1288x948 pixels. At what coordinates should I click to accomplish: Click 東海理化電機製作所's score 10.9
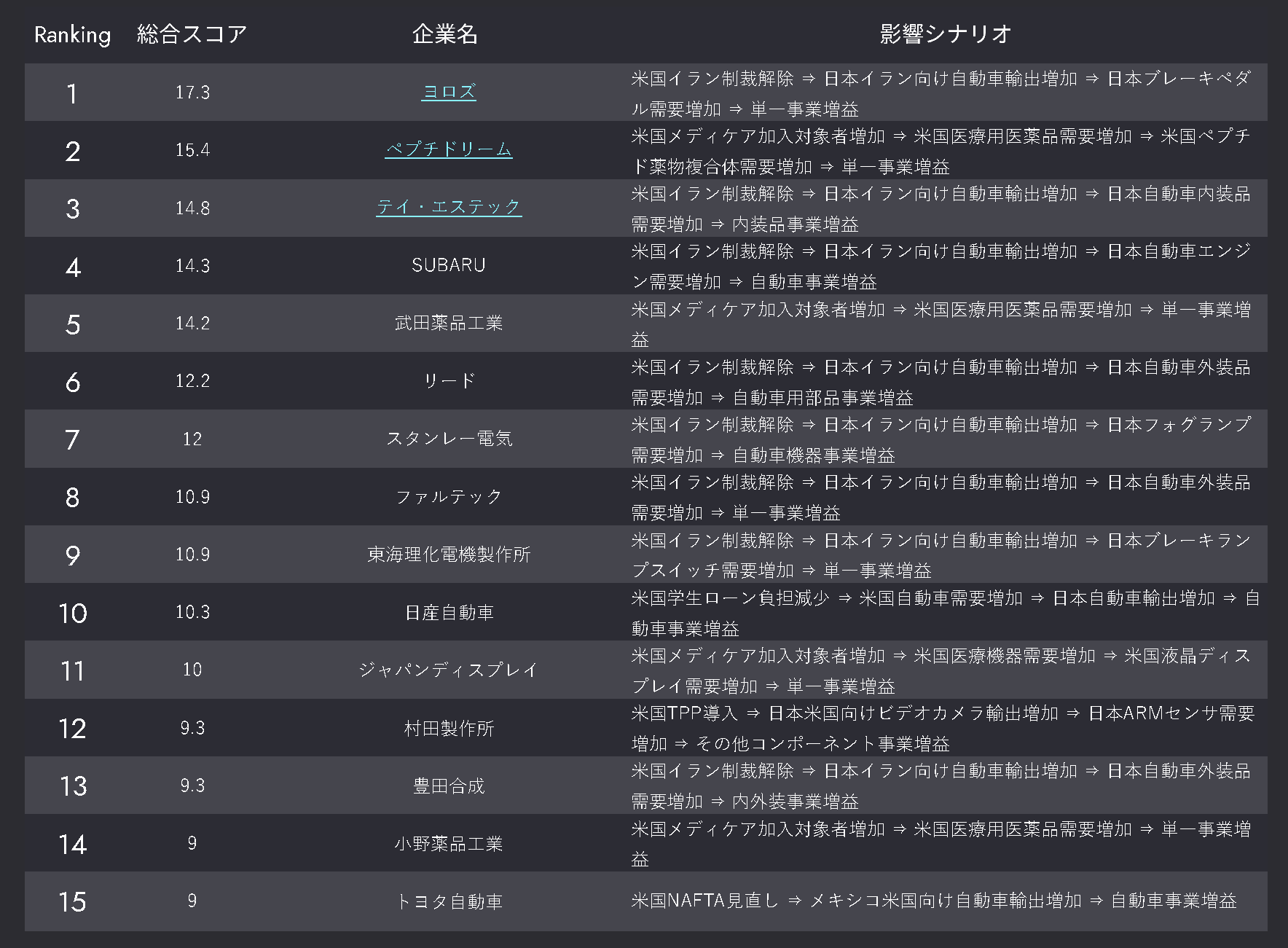192,554
